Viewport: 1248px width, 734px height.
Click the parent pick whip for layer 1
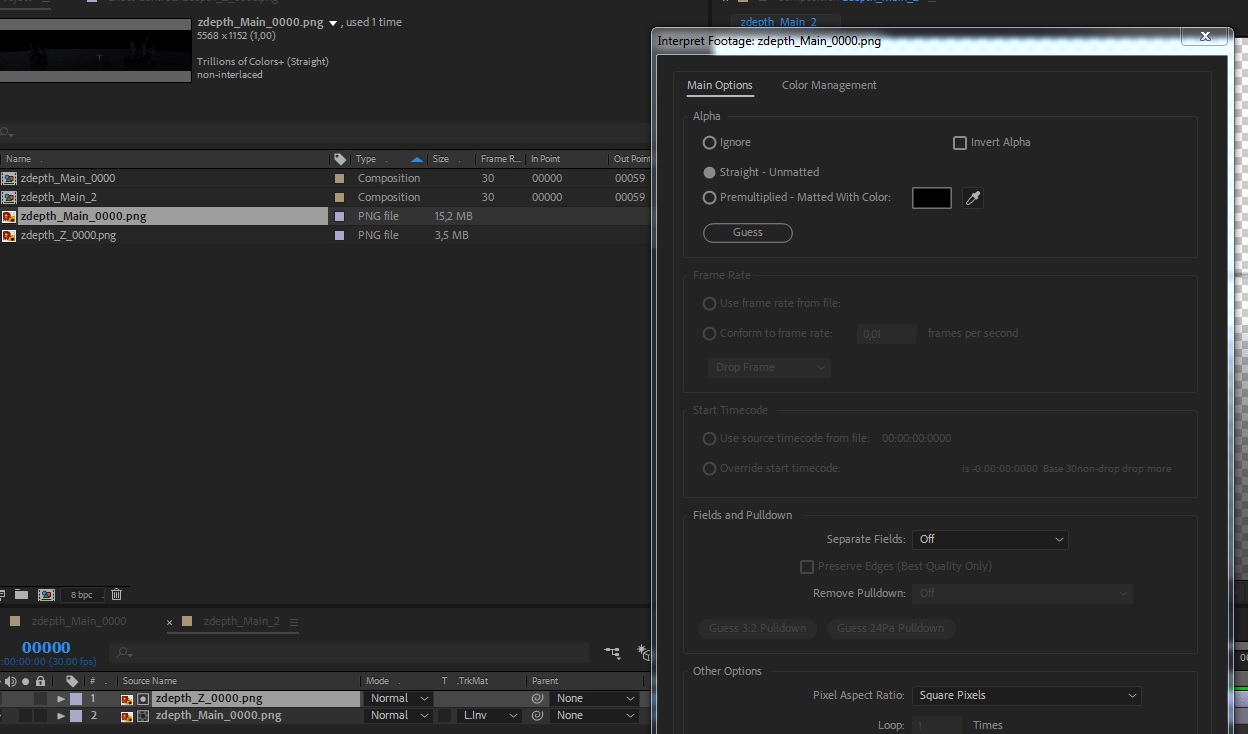538,698
